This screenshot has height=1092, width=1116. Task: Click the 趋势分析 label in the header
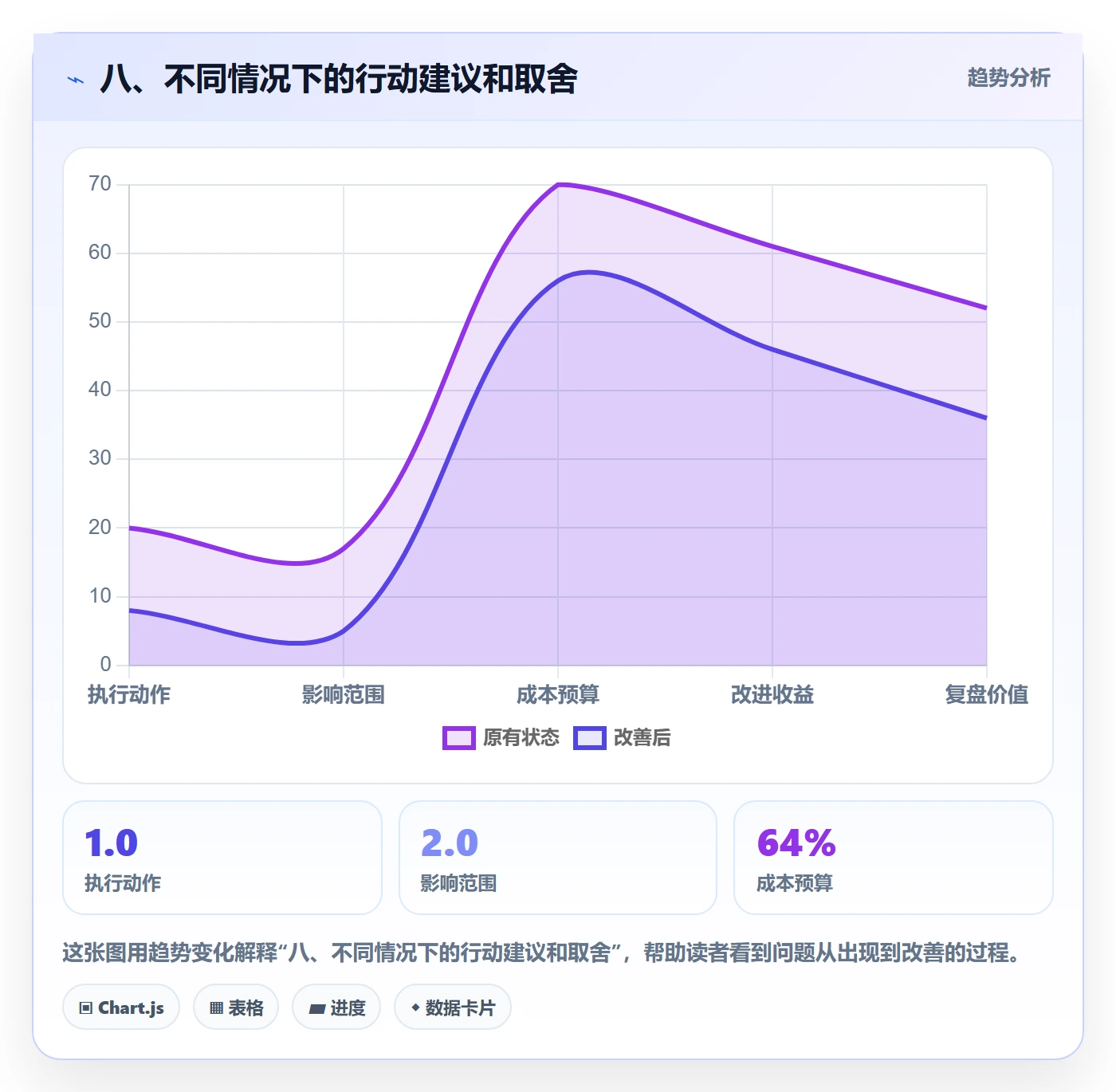1008,77
